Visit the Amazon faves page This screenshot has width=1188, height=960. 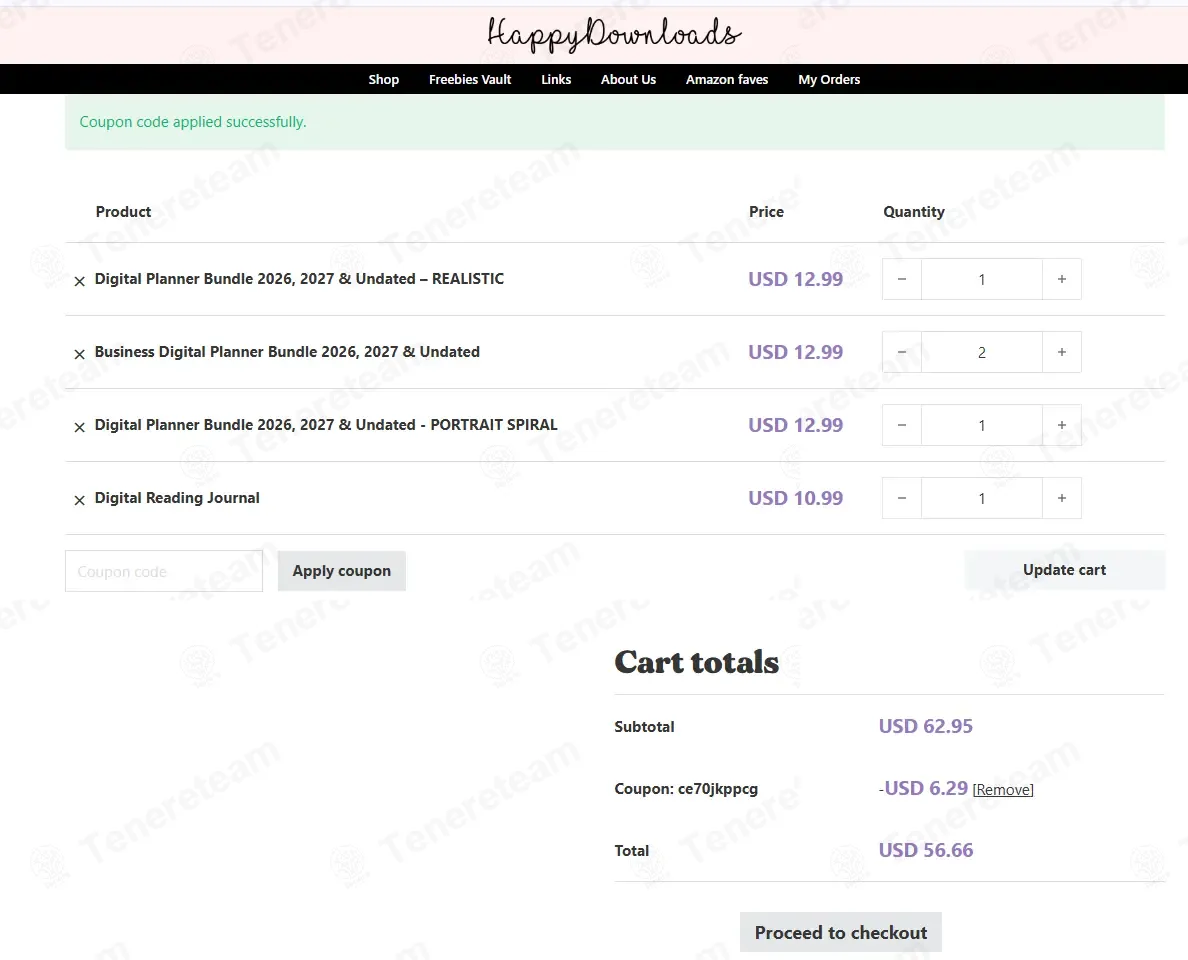727,80
